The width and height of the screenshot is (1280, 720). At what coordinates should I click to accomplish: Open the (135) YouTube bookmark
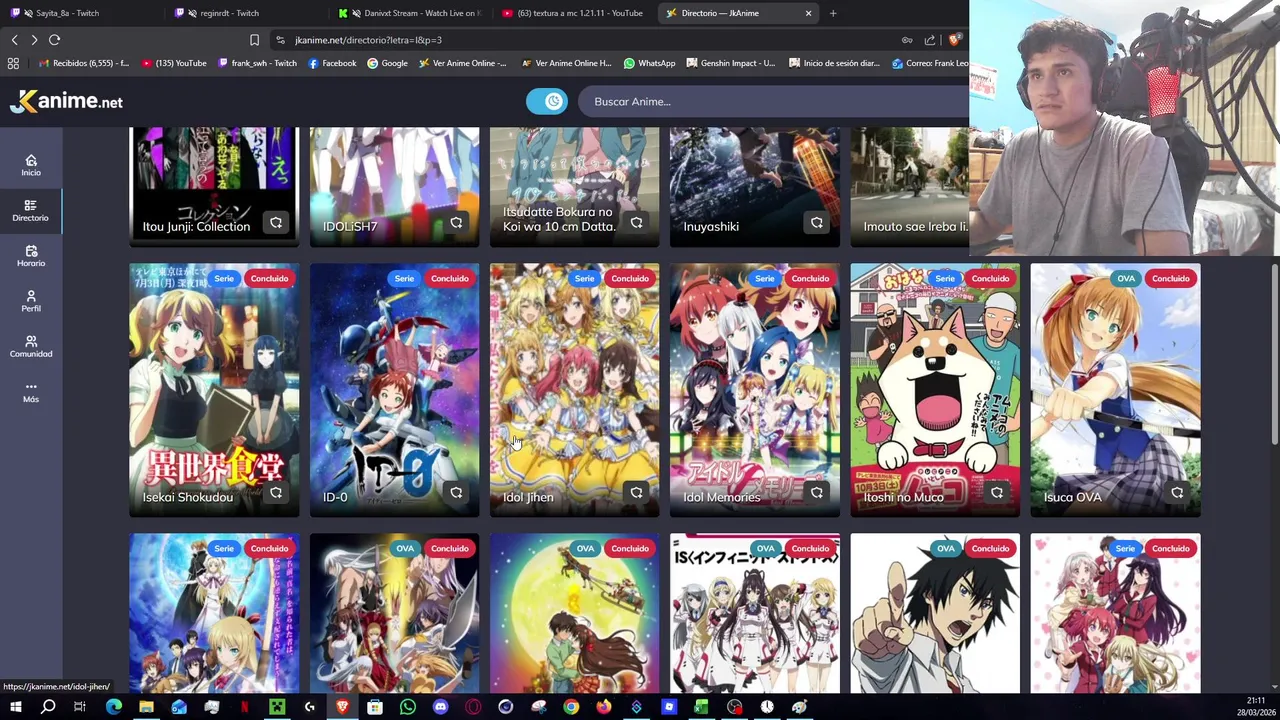tap(174, 63)
